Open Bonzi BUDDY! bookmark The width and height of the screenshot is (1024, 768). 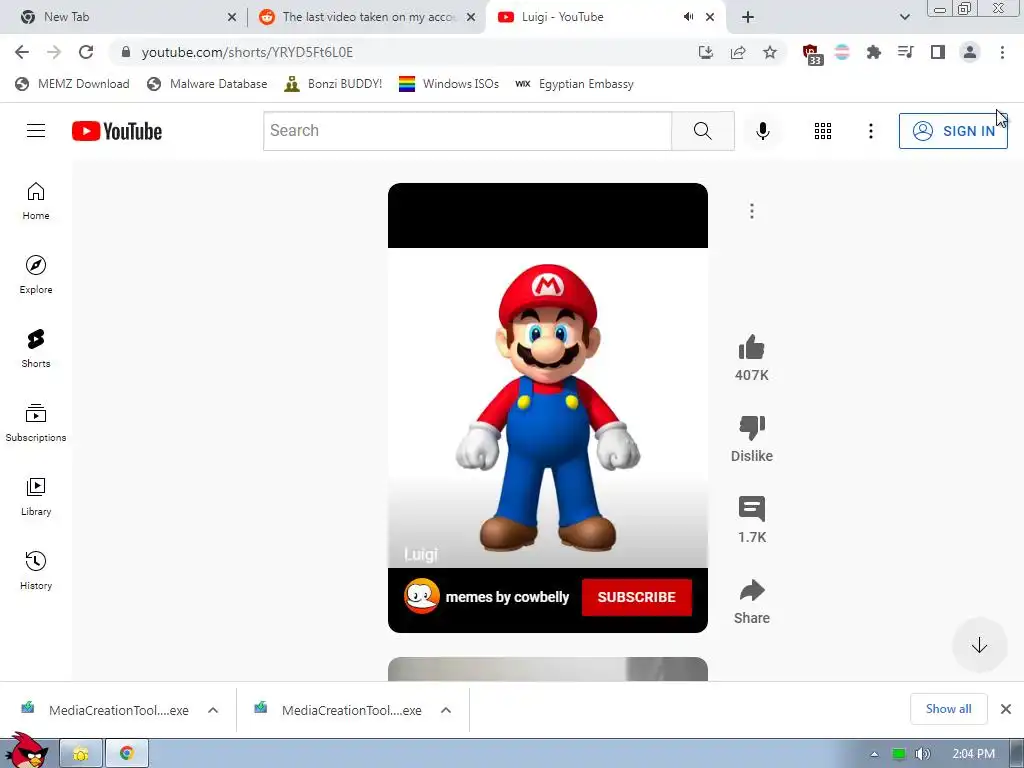click(x=333, y=84)
